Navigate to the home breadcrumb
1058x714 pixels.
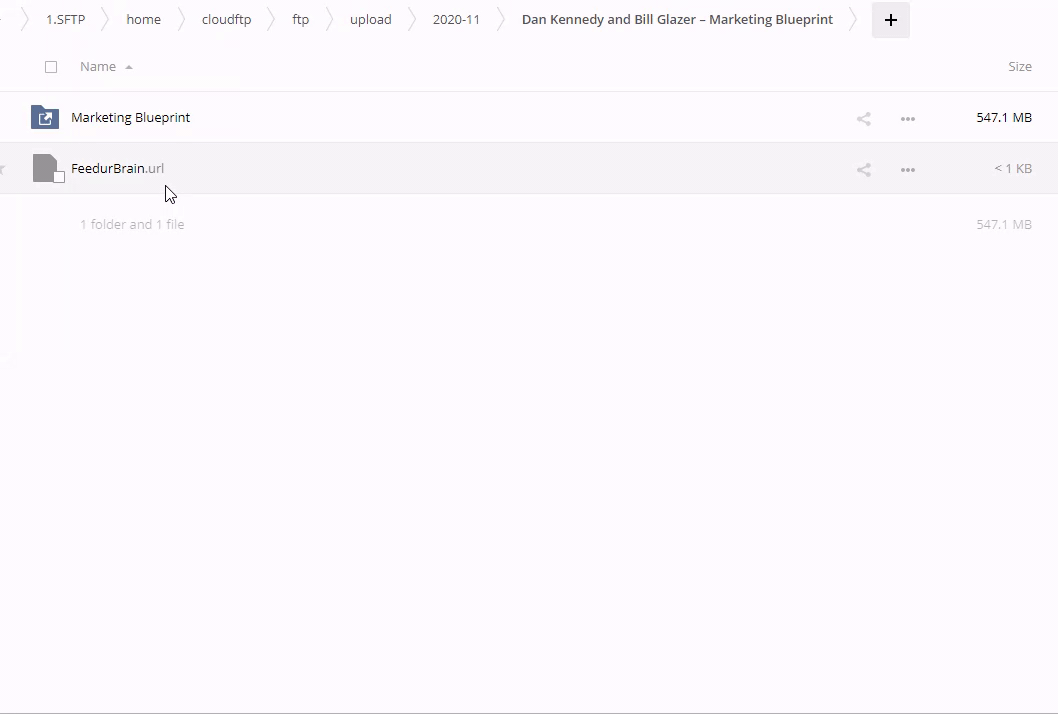pos(143,20)
